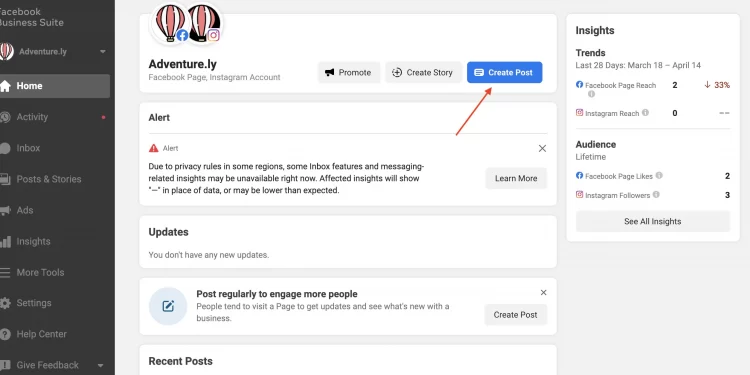Viewport: 750px width, 375px height.
Task: Click the red notification dot beside Activity
Action: [x=103, y=117]
